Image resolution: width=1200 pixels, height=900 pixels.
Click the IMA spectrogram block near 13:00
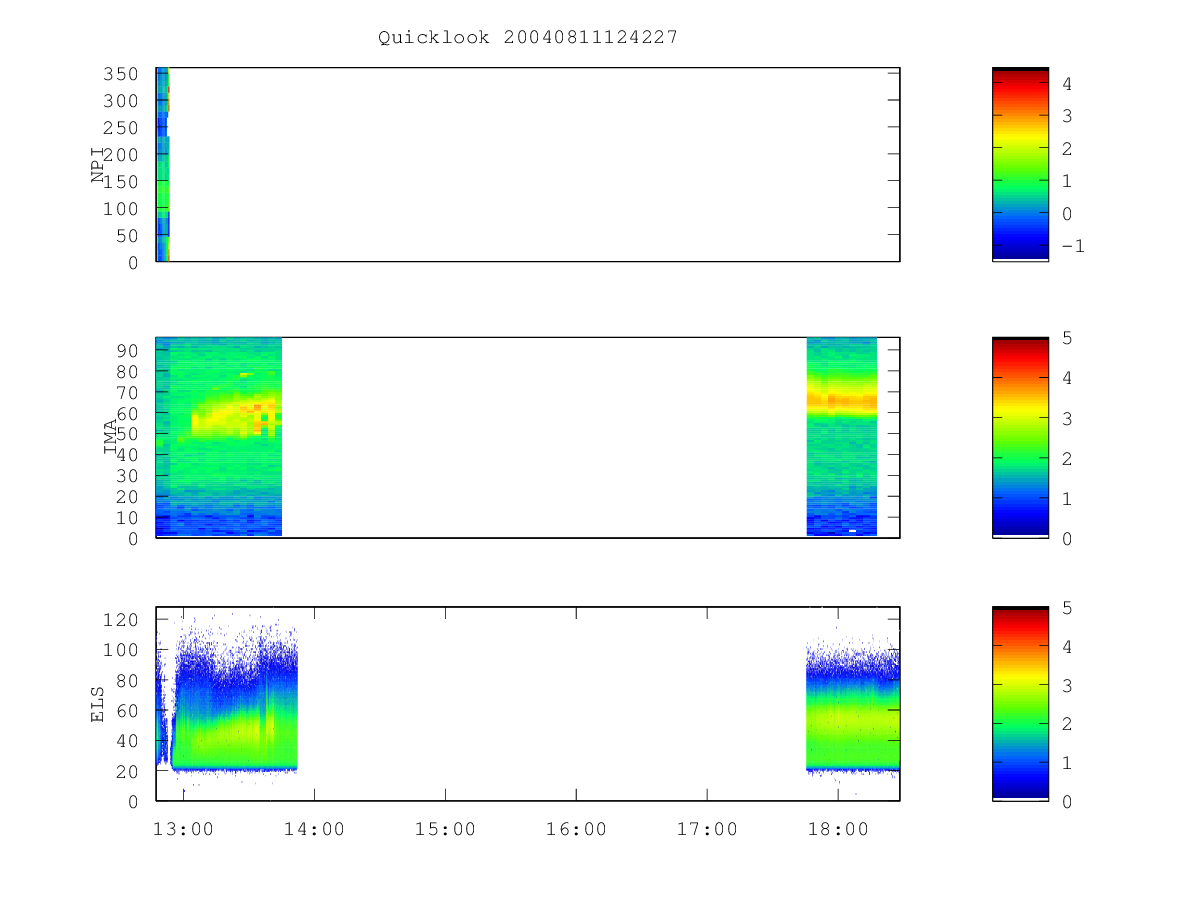click(x=219, y=437)
